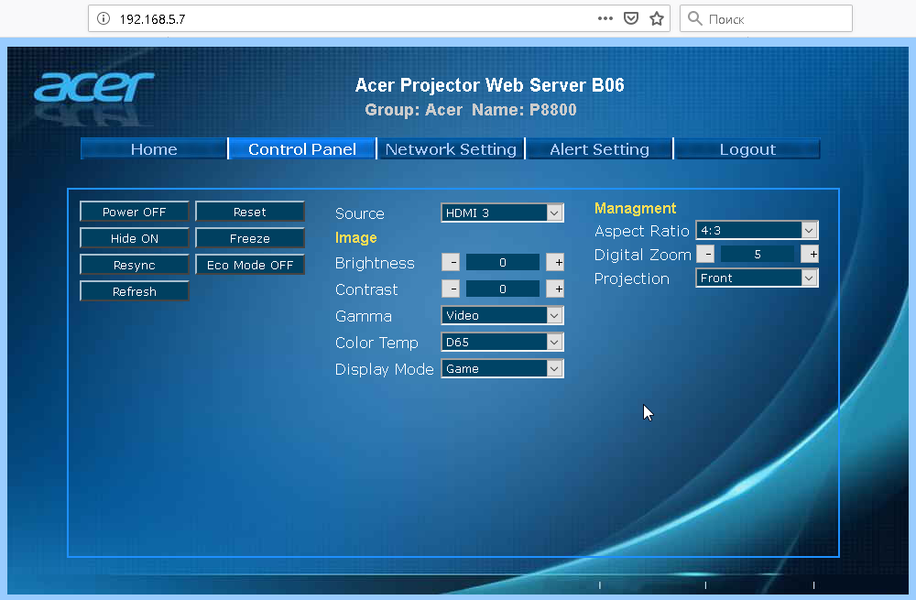The image size is (916, 600).
Task: Turn projector off with Power OFF
Action: [134, 211]
